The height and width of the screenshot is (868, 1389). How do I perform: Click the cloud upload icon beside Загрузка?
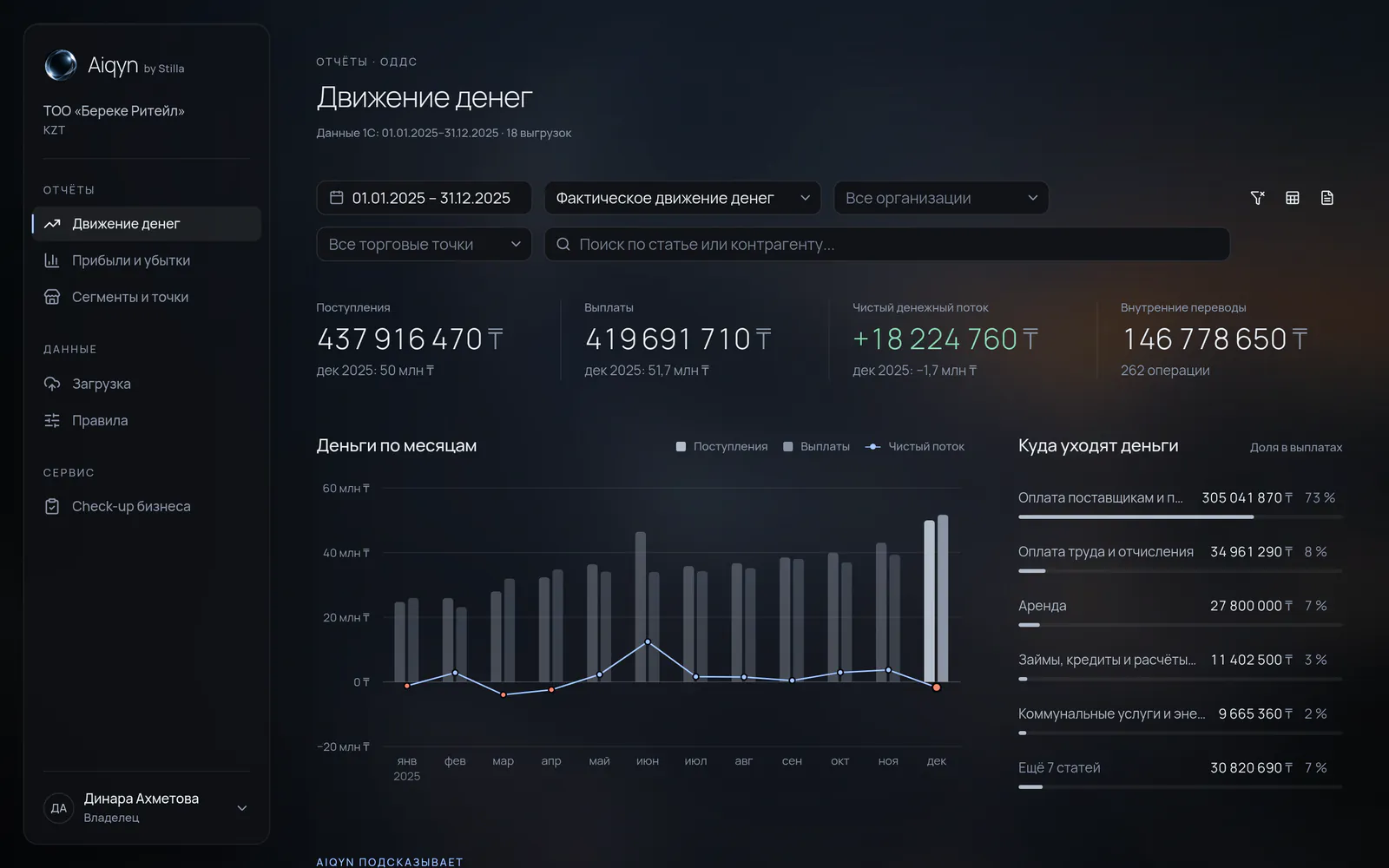52,384
